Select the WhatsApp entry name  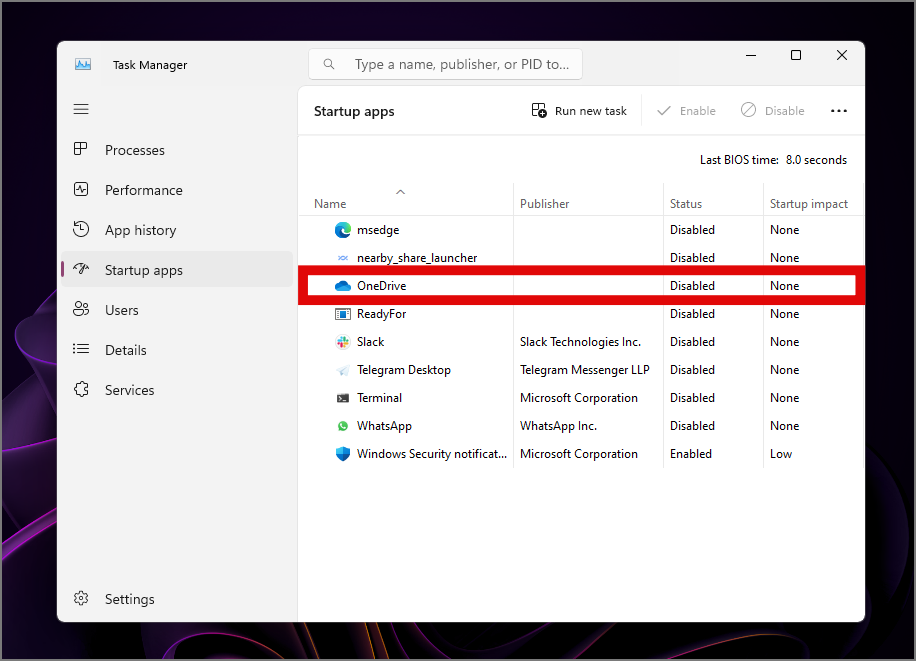click(384, 426)
